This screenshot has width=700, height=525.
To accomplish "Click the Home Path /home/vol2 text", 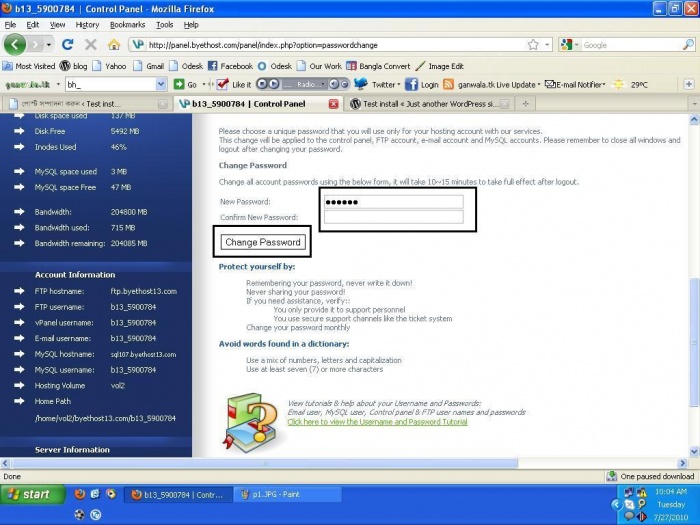I will (105, 418).
